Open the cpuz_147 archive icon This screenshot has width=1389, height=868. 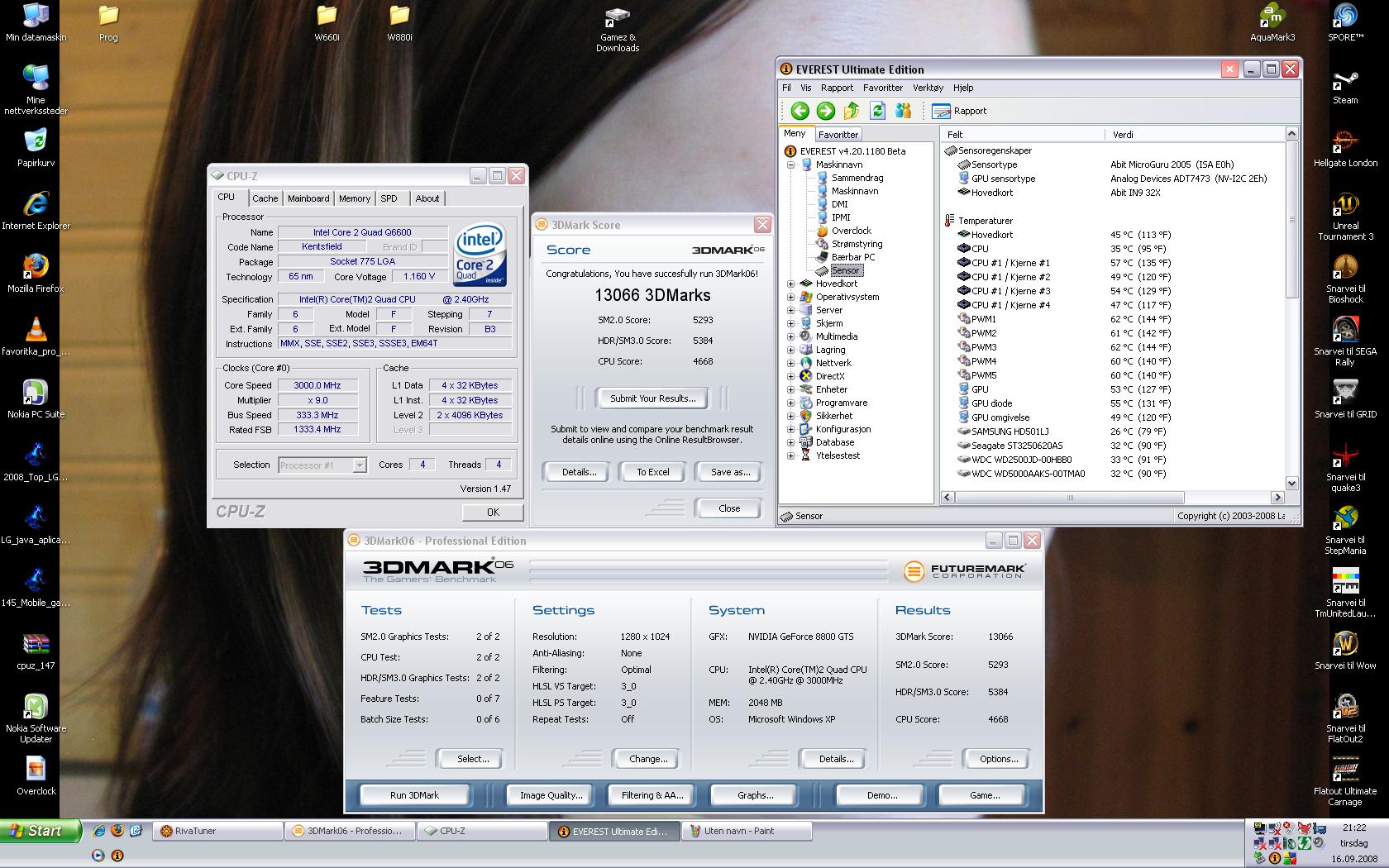pos(36,651)
